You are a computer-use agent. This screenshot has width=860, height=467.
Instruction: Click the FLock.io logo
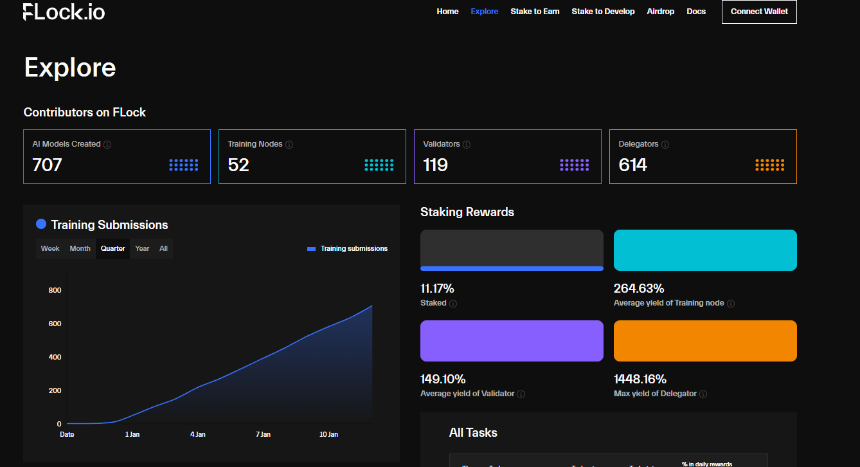[64, 12]
